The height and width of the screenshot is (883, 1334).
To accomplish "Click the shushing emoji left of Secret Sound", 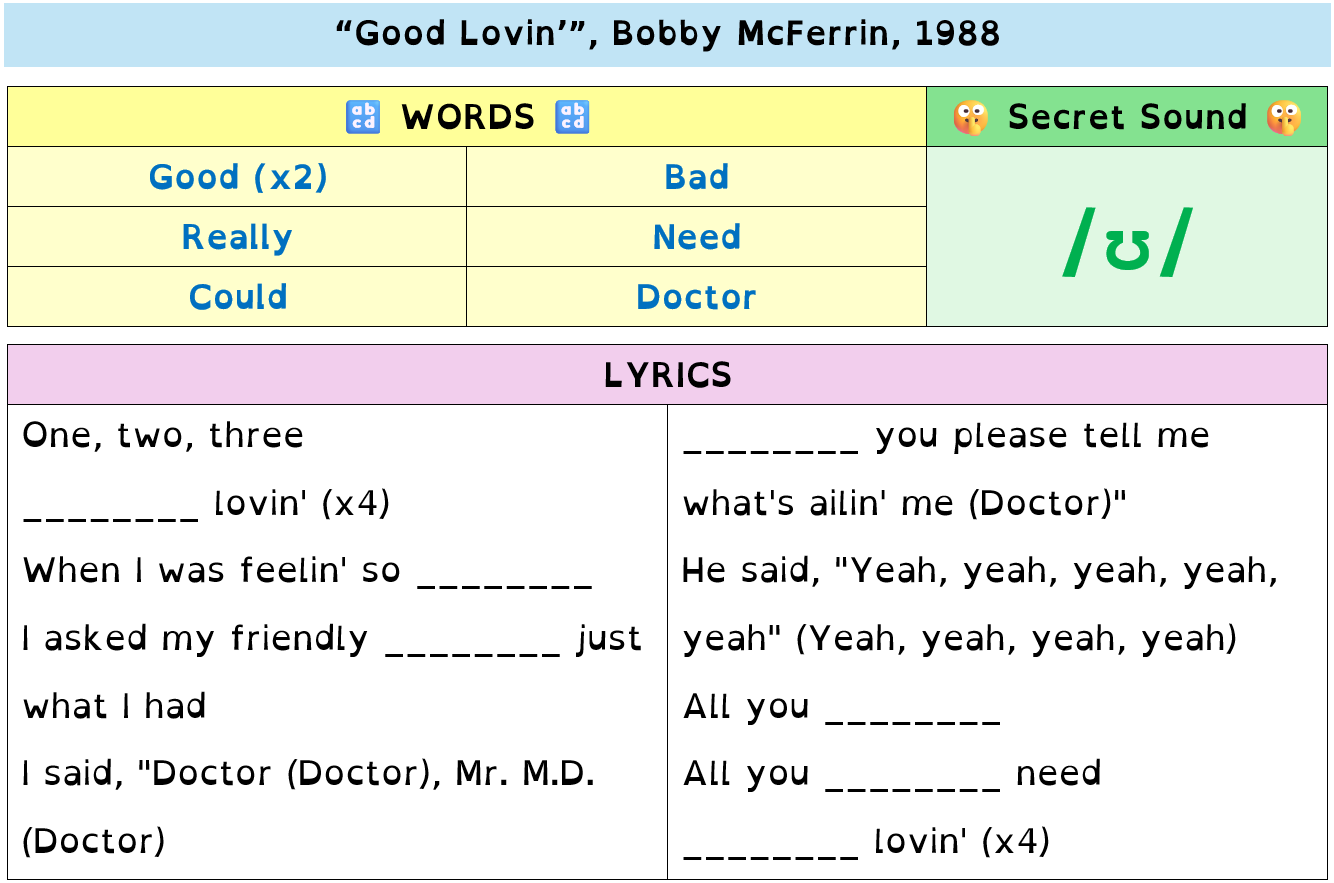I will click(x=971, y=117).
